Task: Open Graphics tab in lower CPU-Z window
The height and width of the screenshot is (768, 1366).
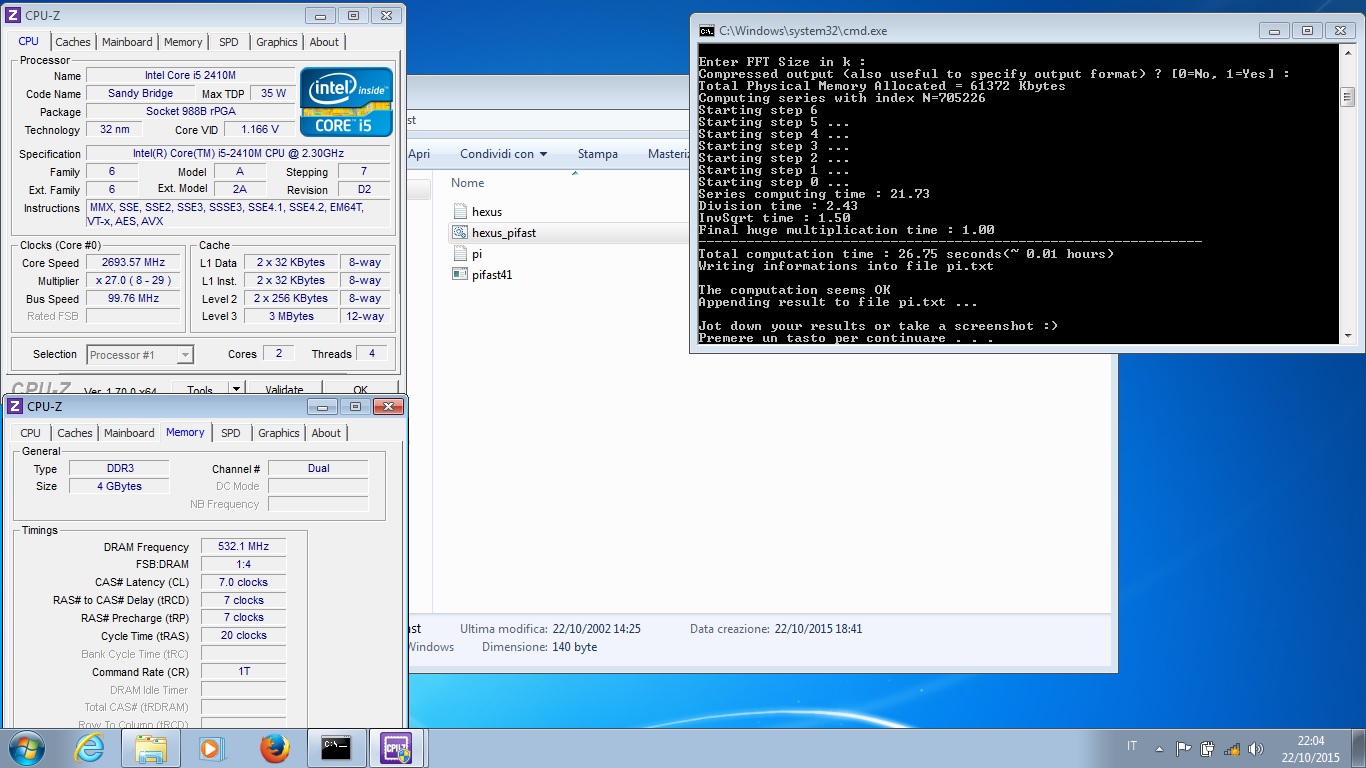Action: coord(279,433)
